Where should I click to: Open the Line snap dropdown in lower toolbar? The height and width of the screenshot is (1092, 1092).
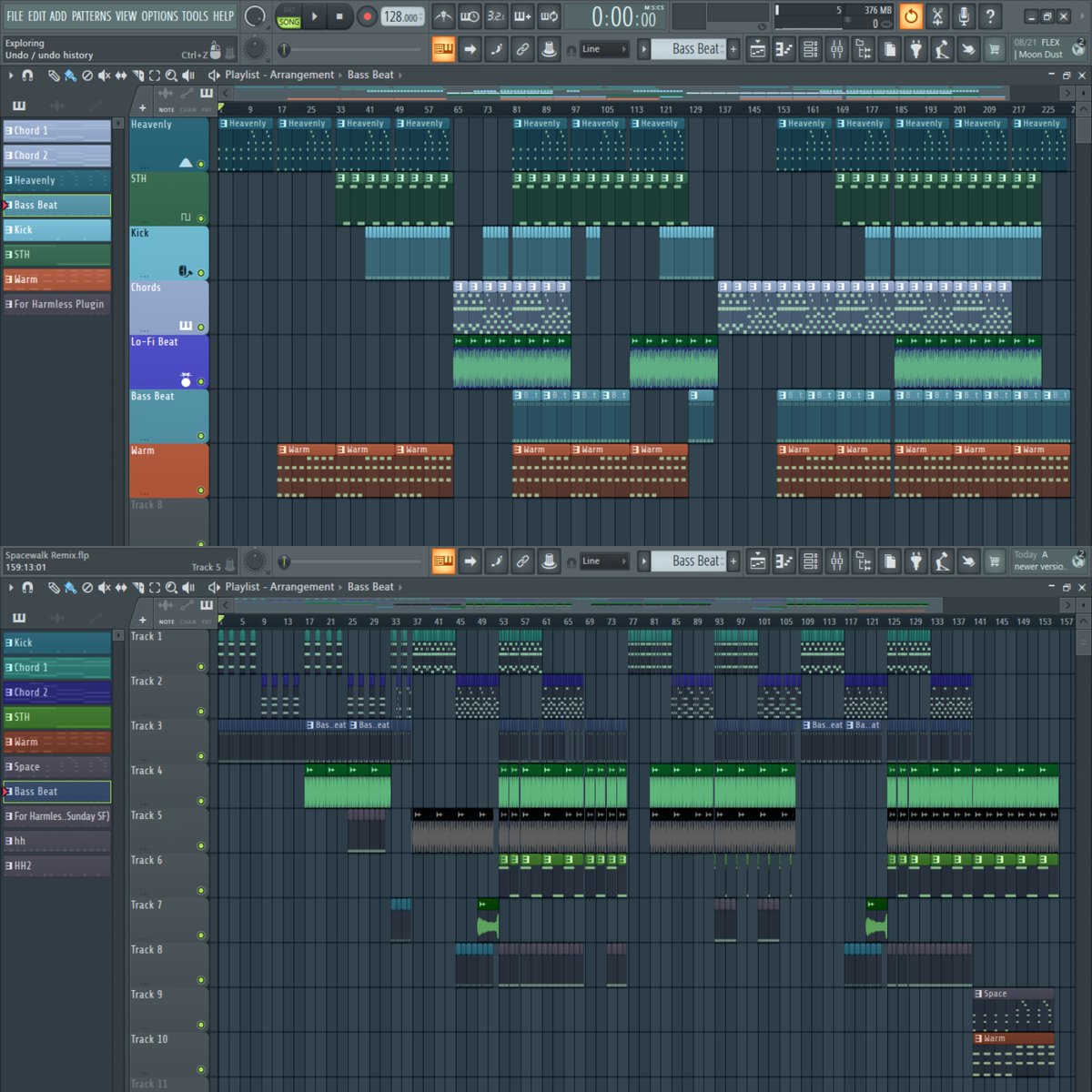tap(603, 561)
